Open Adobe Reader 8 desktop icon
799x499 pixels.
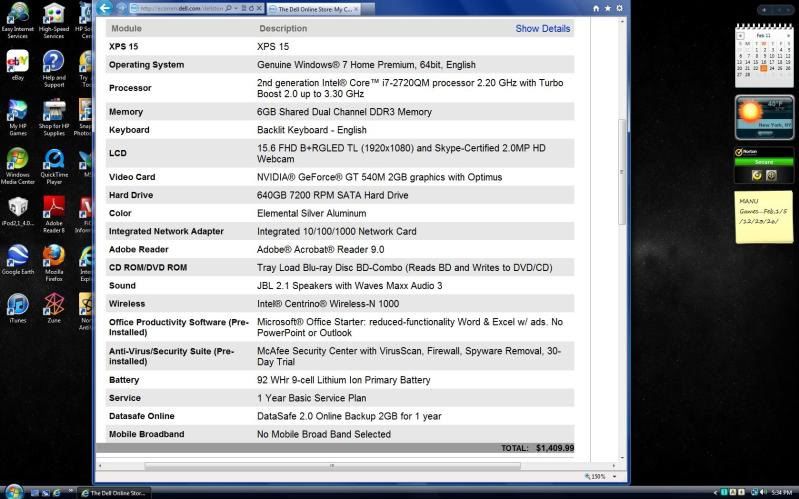point(54,214)
